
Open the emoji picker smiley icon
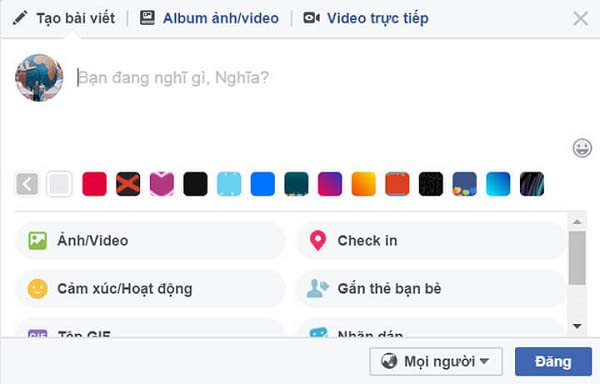click(x=582, y=148)
